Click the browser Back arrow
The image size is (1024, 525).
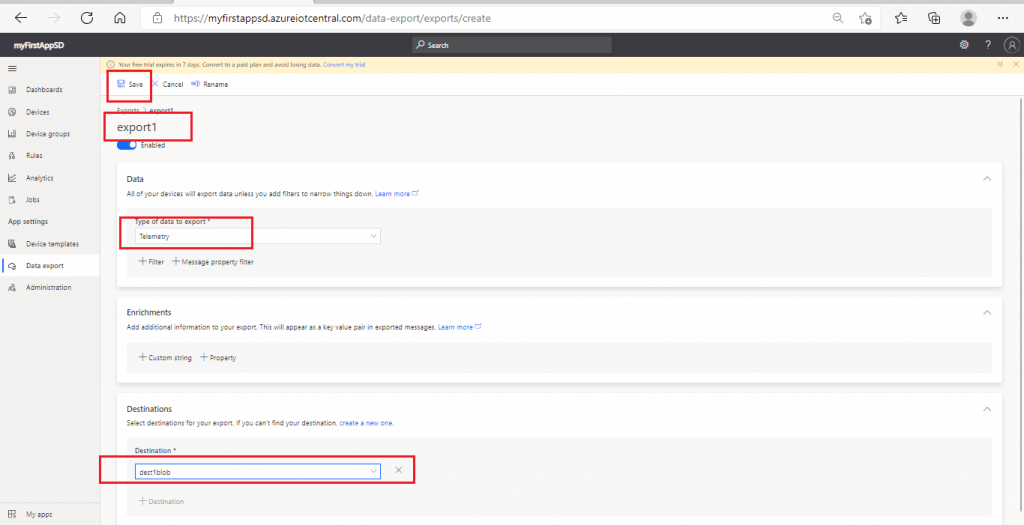pyautogui.click(x=21, y=18)
